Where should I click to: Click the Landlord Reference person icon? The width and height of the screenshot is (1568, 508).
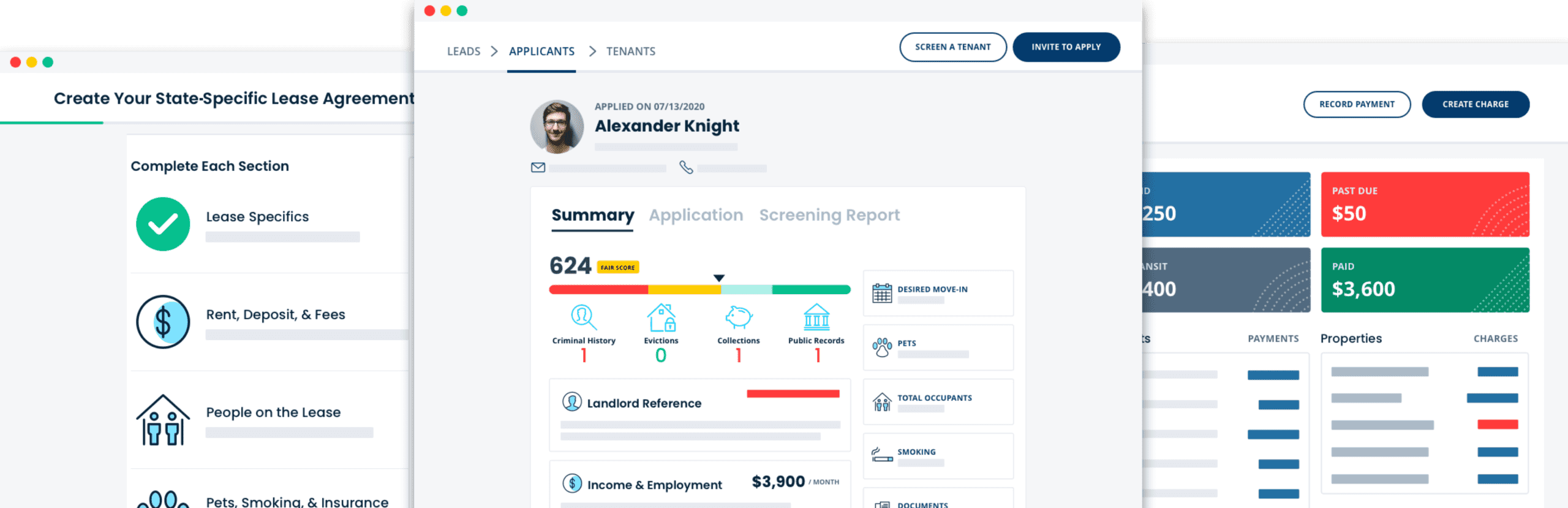click(x=572, y=401)
